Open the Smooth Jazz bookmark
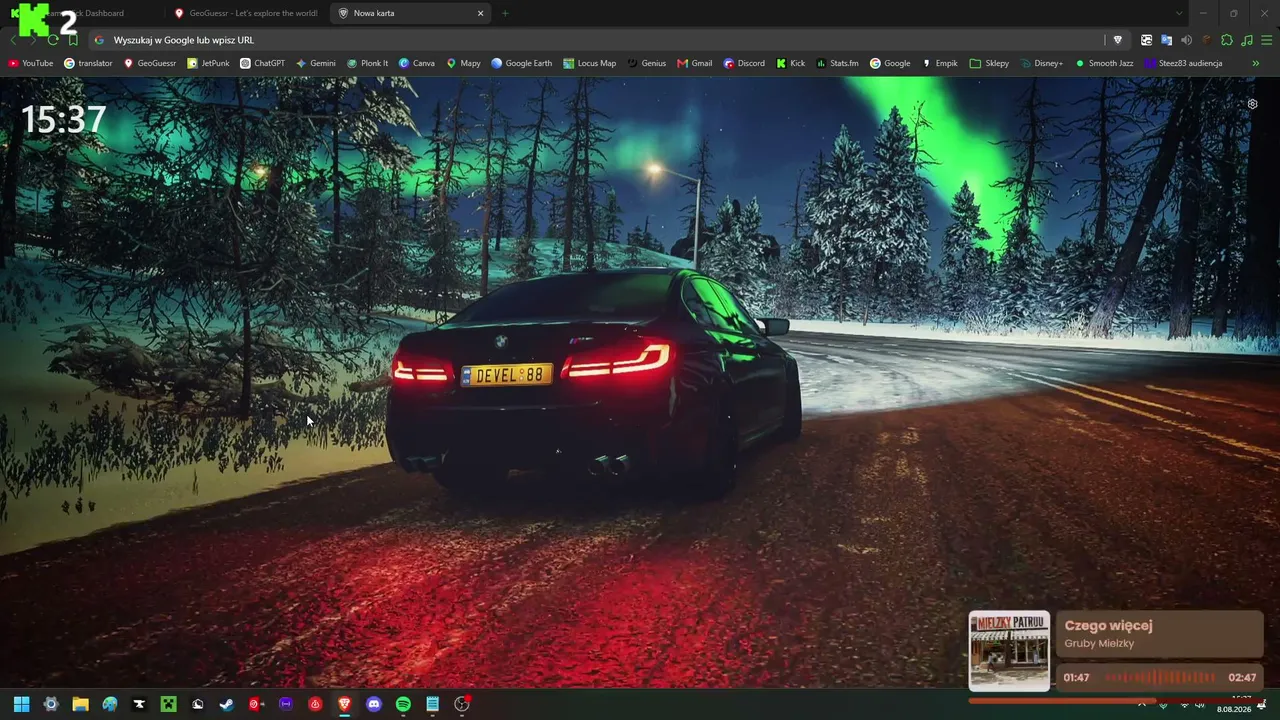The width and height of the screenshot is (1280, 720). coord(1104,63)
